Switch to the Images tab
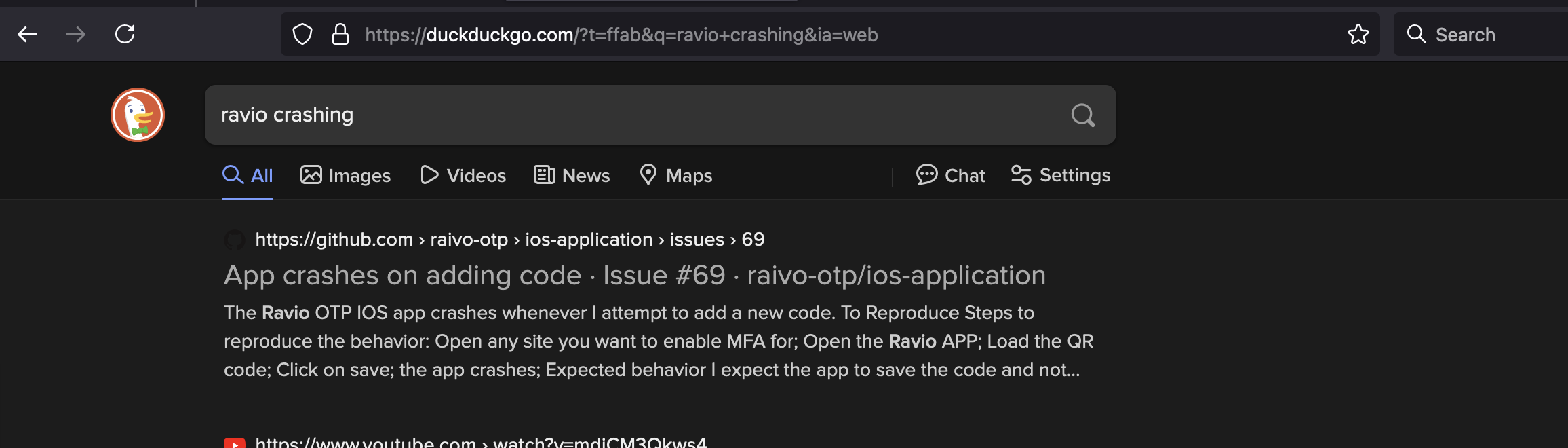 [x=346, y=176]
